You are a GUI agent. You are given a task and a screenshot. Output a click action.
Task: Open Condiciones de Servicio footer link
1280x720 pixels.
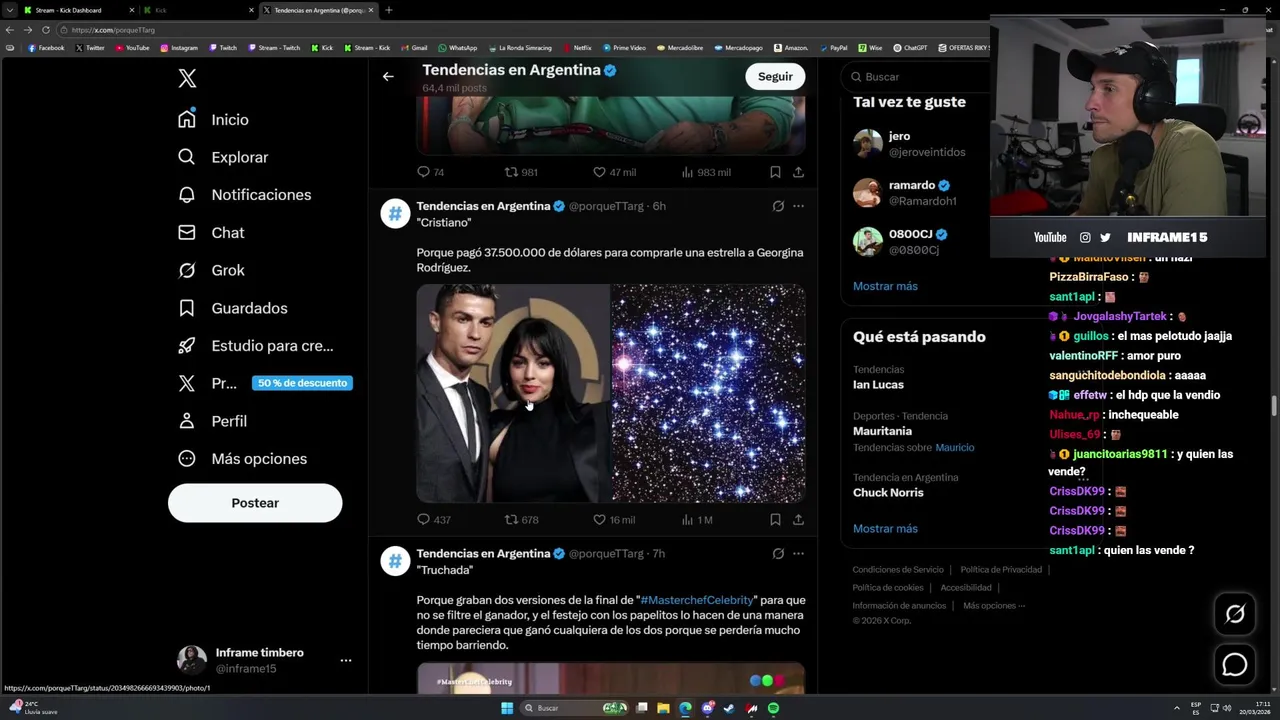(x=898, y=570)
